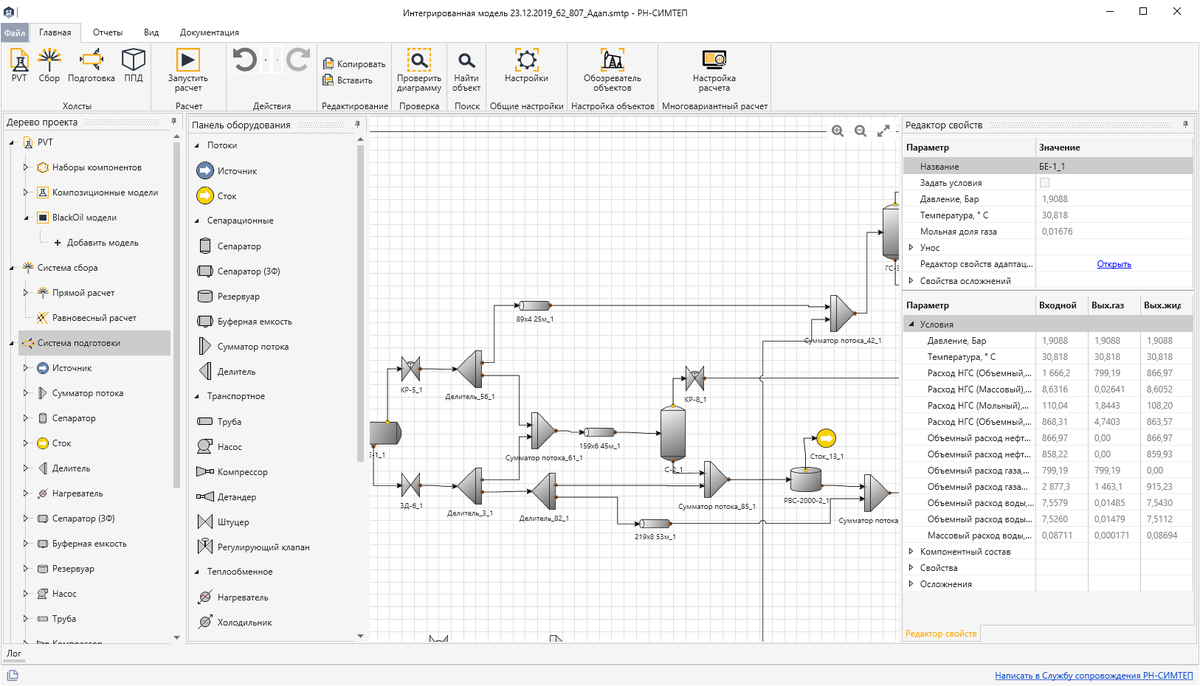Image resolution: width=1200 pixels, height=686 pixels.
Task: Select Композиционные модели tree node
Action: pos(104,192)
